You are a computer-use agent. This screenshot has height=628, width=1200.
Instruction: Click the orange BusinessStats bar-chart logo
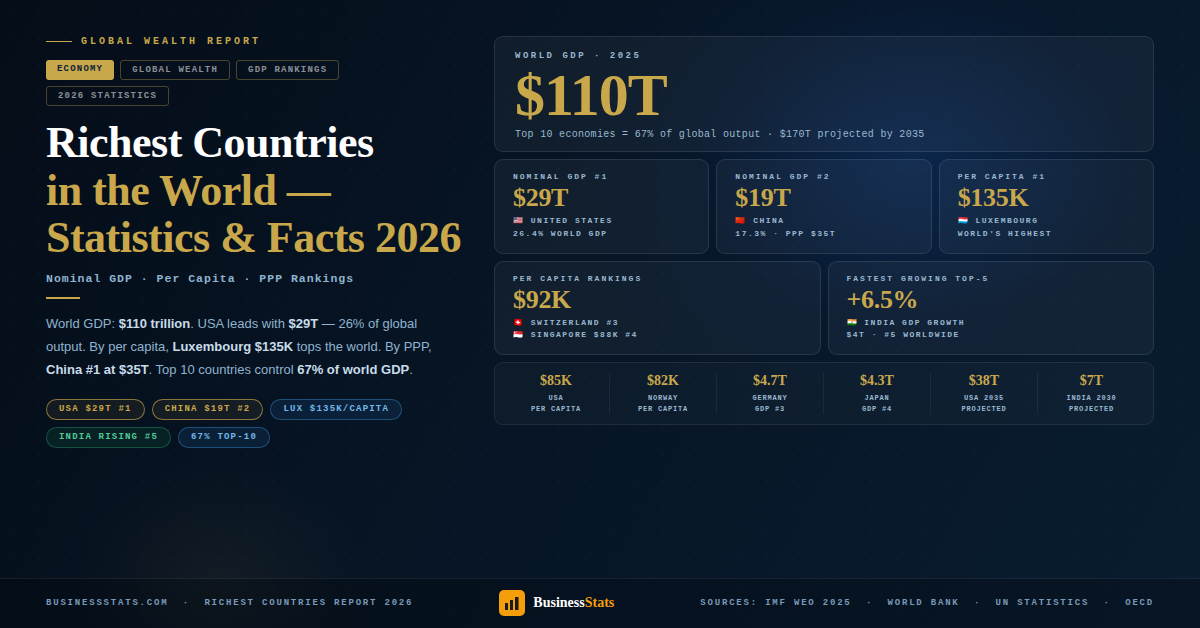tap(511, 602)
